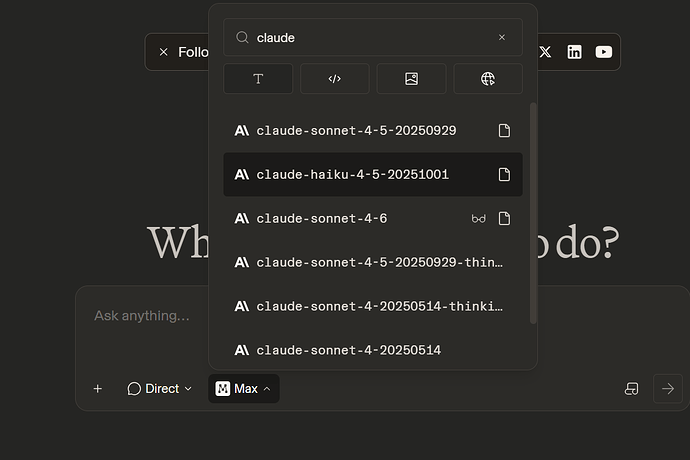Choose claude-sonnet-4-6 model
The height and width of the screenshot is (460, 690).
(x=373, y=218)
